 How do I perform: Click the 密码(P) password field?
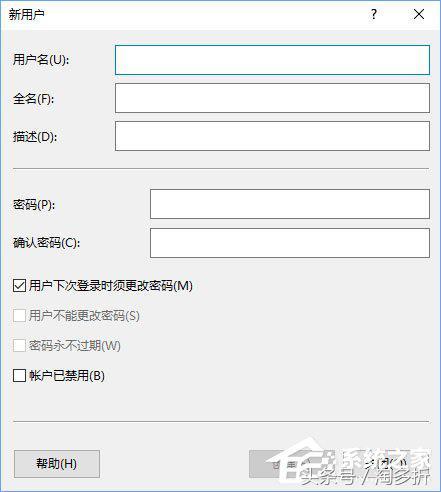point(290,204)
